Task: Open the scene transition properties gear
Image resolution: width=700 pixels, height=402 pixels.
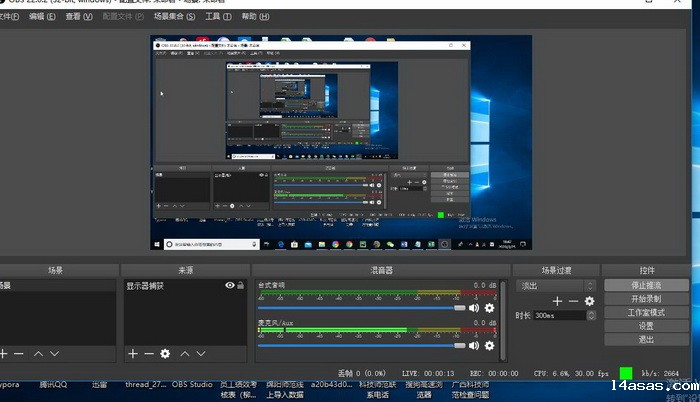Action: pos(590,301)
